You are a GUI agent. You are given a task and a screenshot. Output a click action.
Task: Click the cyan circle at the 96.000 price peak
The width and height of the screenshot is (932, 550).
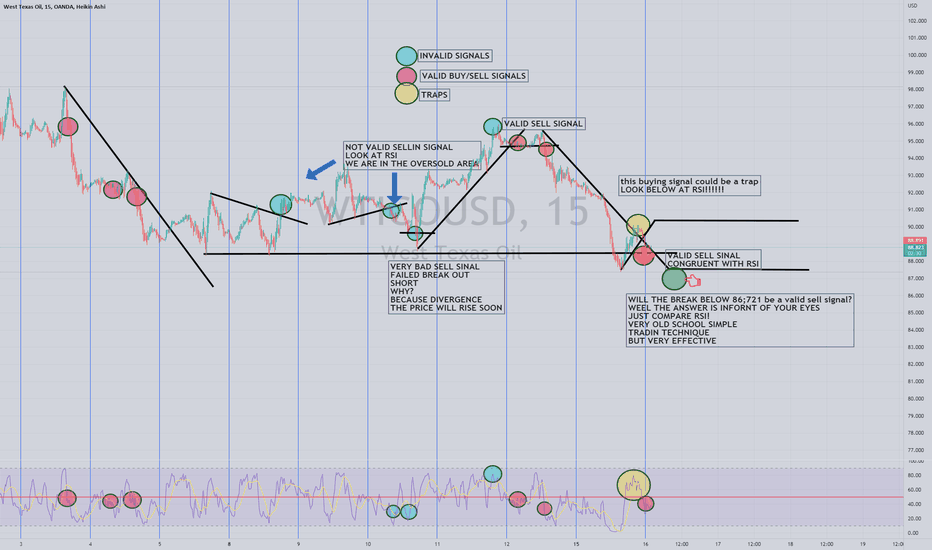[x=492, y=126]
